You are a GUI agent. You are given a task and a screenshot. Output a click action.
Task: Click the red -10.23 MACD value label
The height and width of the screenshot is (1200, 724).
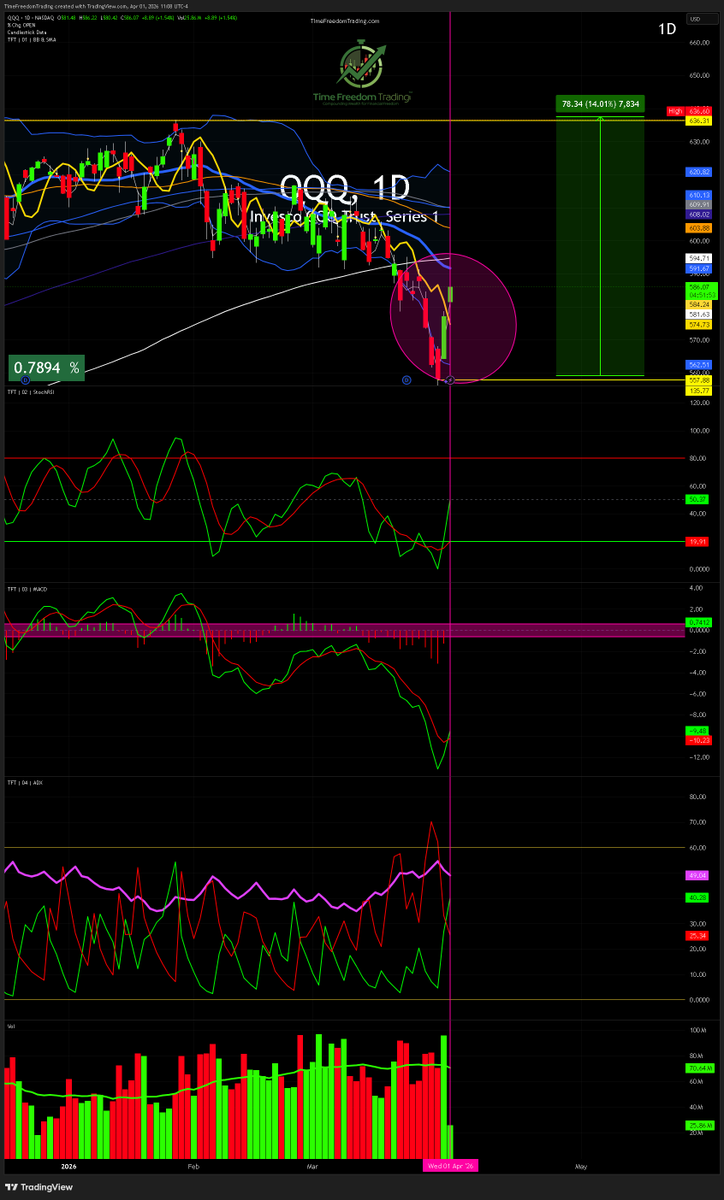pyautogui.click(x=698, y=741)
